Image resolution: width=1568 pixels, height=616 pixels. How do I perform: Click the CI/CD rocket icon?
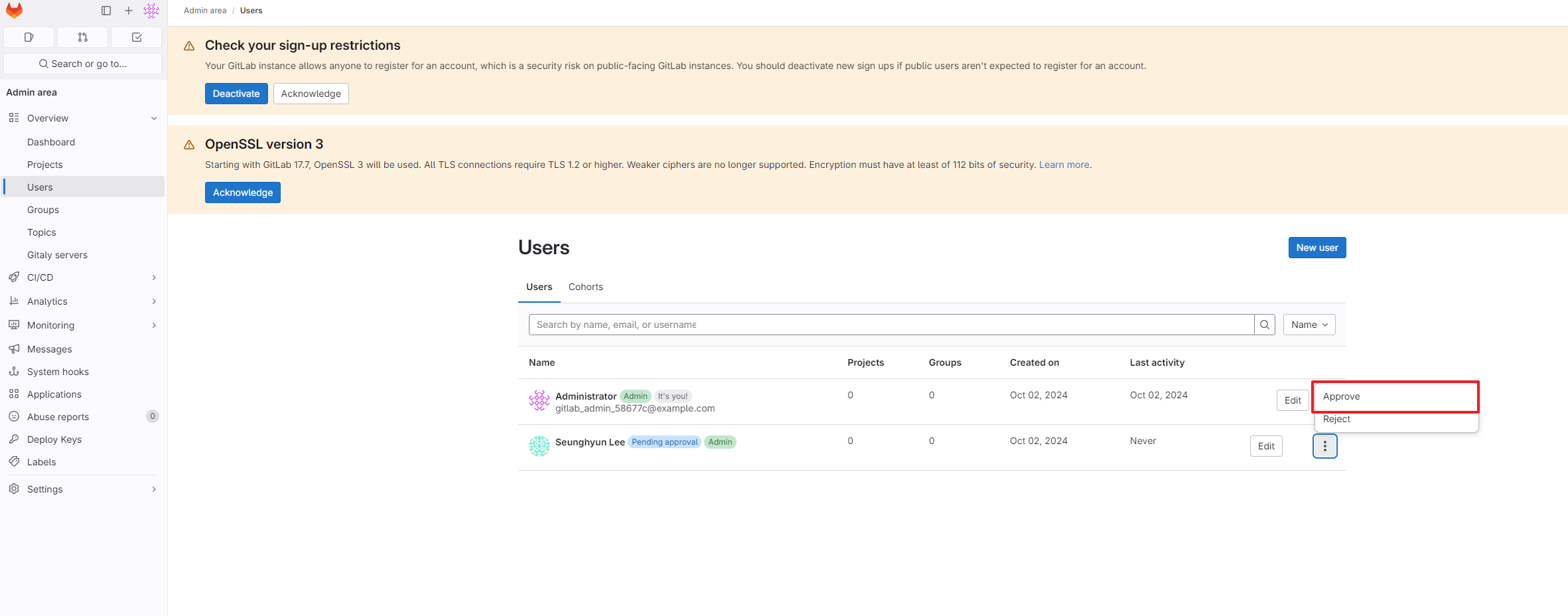tap(14, 277)
